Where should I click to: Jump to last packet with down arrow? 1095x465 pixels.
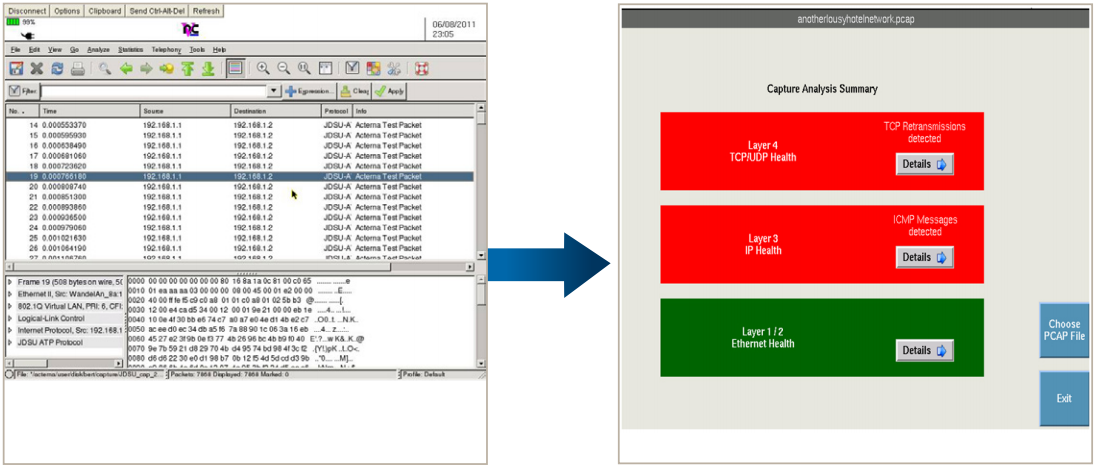(207, 68)
